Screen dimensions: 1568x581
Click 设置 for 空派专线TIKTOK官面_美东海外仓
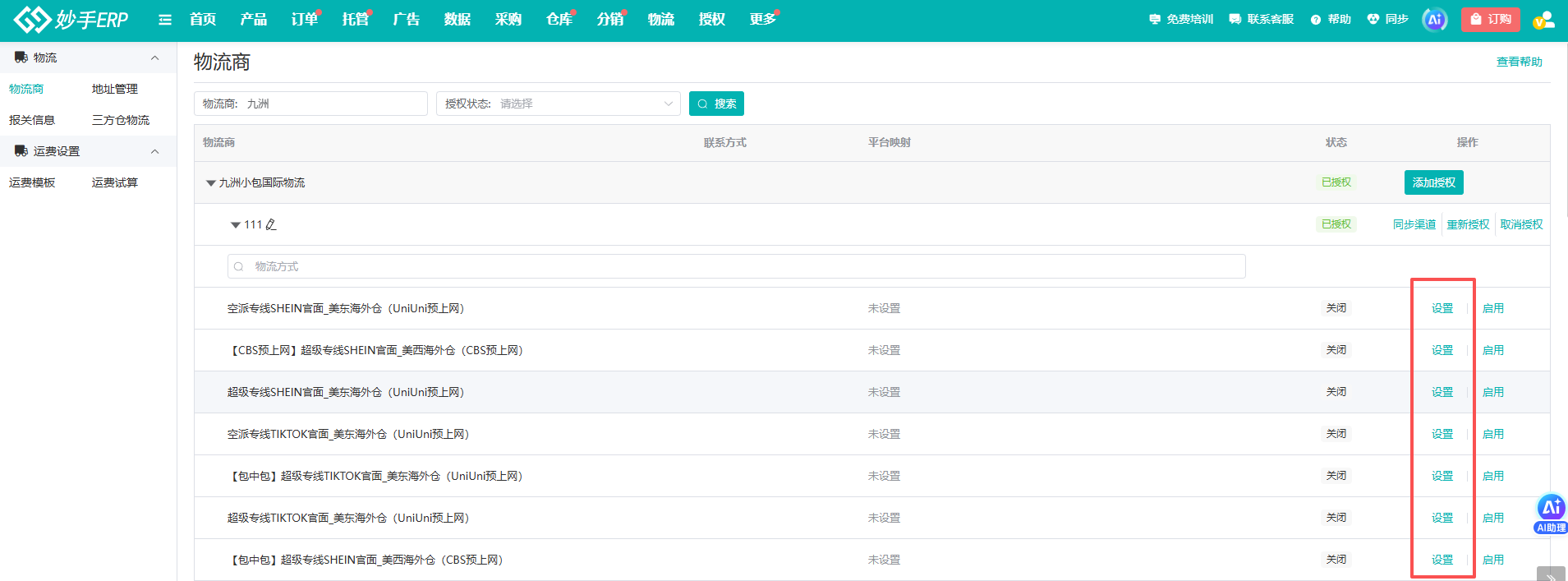(1442, 434)
